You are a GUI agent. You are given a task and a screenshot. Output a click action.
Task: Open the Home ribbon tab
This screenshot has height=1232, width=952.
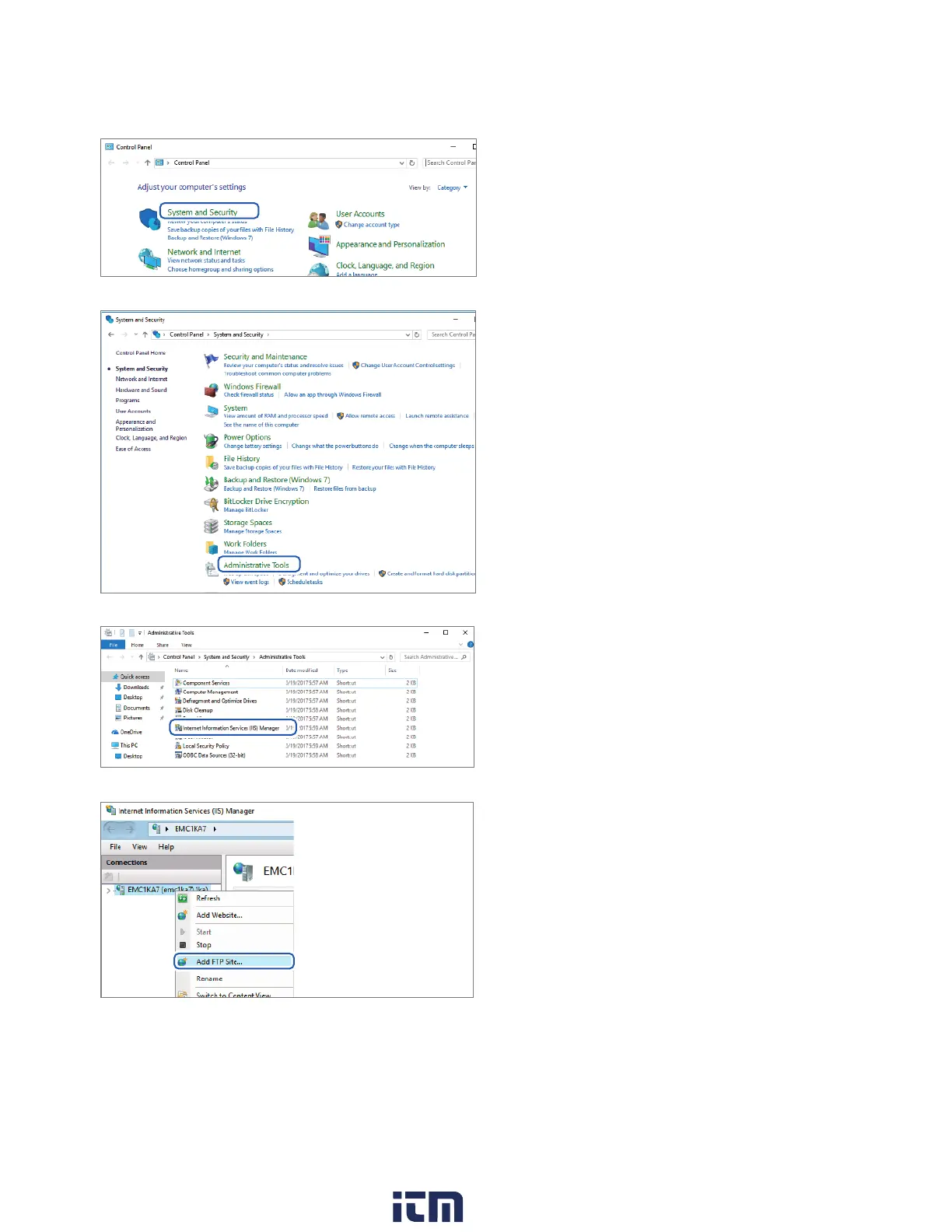138,645
